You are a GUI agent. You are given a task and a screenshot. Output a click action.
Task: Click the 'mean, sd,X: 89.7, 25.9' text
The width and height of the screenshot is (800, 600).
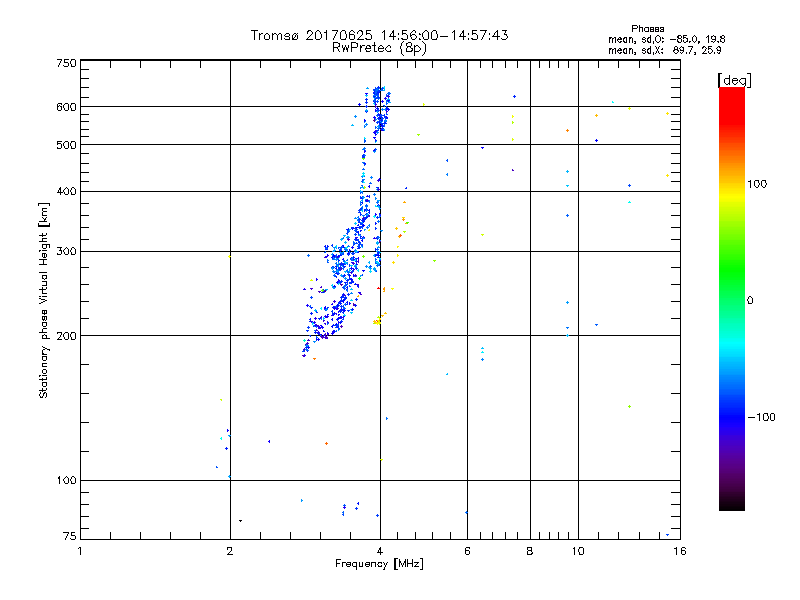point(664,50)
